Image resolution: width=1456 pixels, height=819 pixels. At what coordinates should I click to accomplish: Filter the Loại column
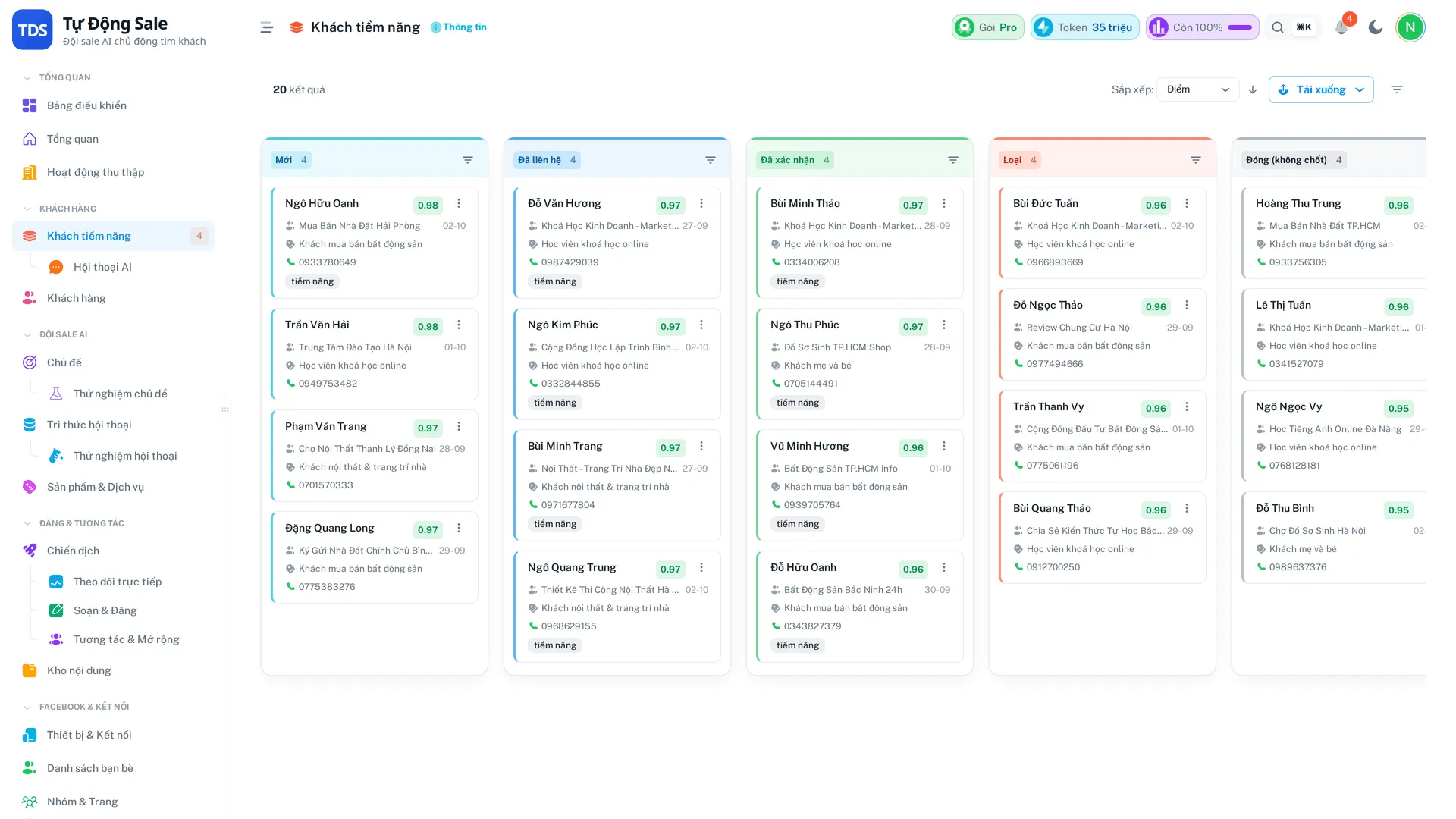tap(1196, 160)
